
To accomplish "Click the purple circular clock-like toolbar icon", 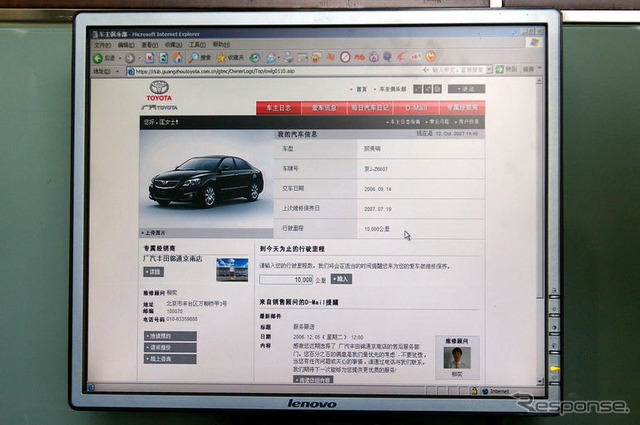I will coord(345,57).
